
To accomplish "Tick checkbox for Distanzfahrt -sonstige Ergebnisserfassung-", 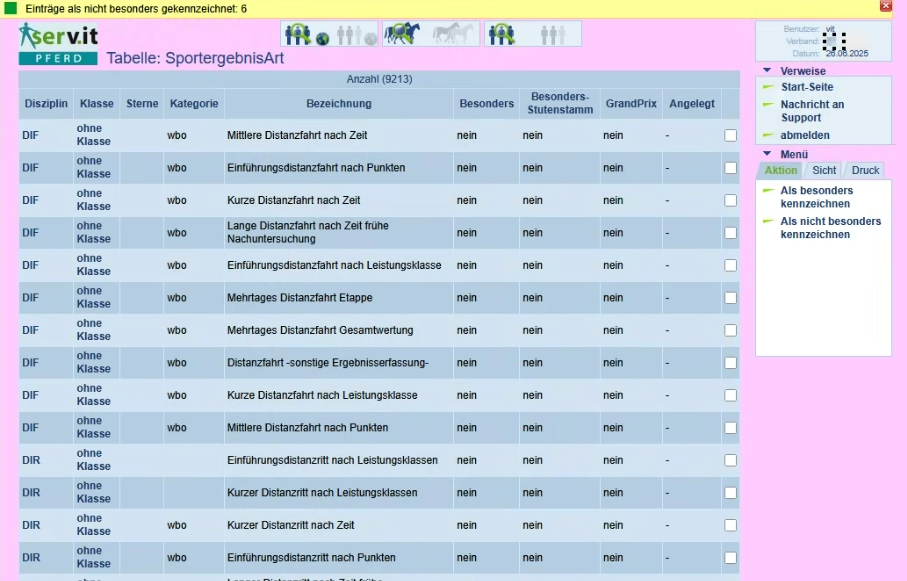I will [x=731, y=362].
